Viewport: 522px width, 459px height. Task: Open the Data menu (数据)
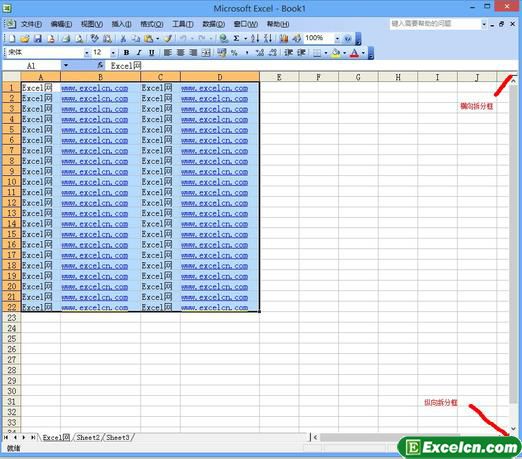(x=214, y=24)
